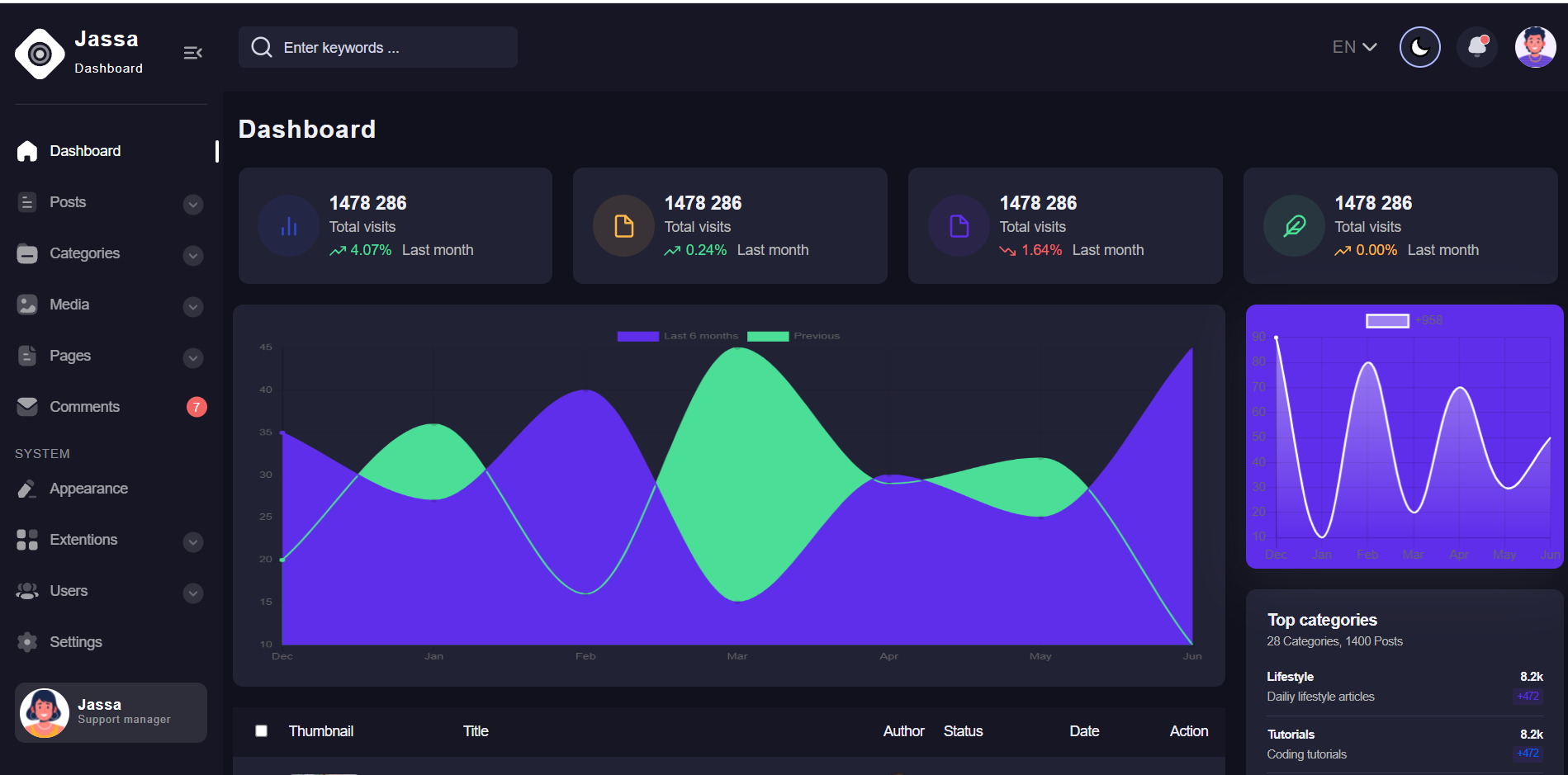Click the user avatar in the top right
This screenshot has height=775, width=1568.
coord(1535,47)
